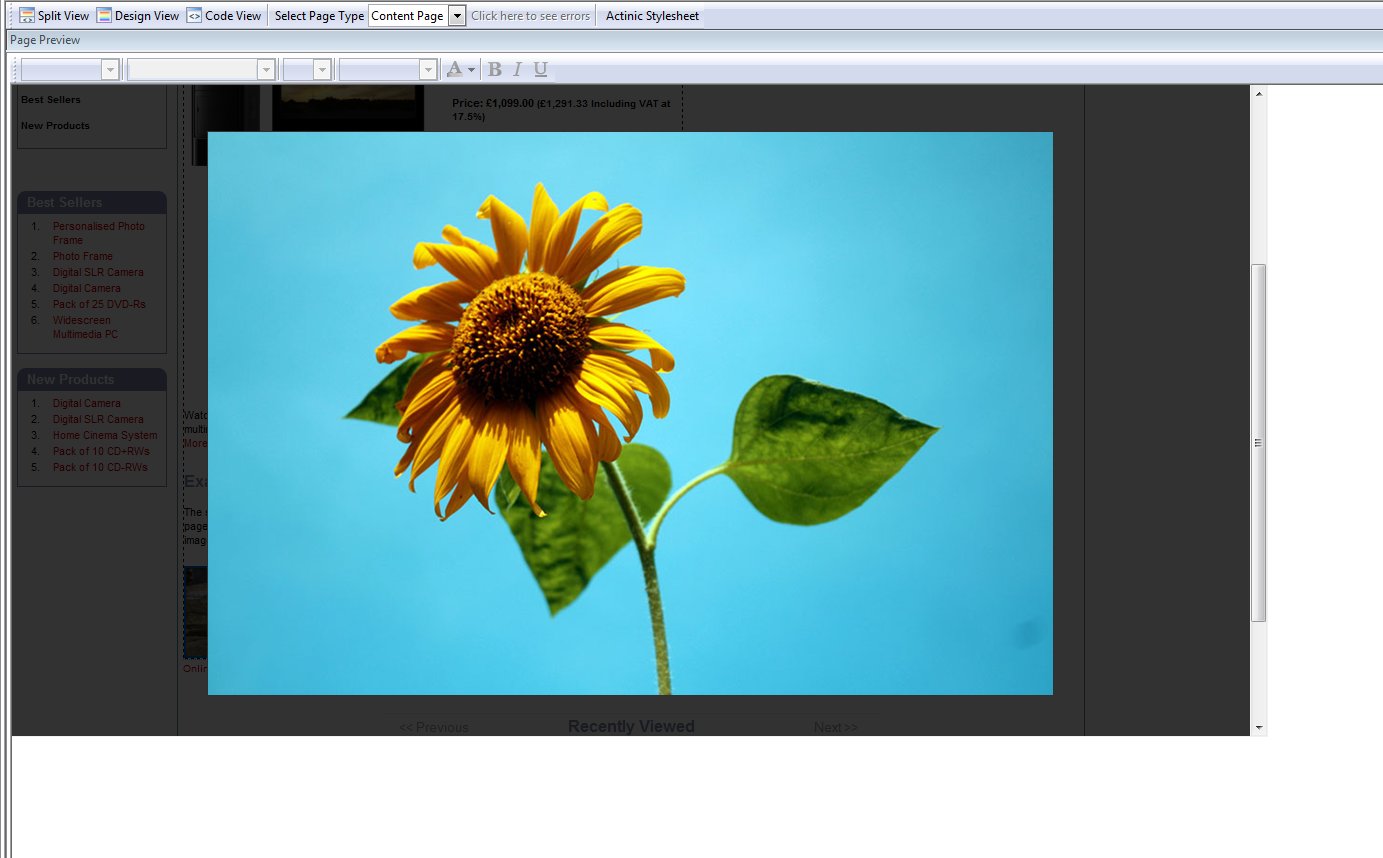The image size is (1383, 858).
Task: Toggle underline formatting
Action: [540, 69]
